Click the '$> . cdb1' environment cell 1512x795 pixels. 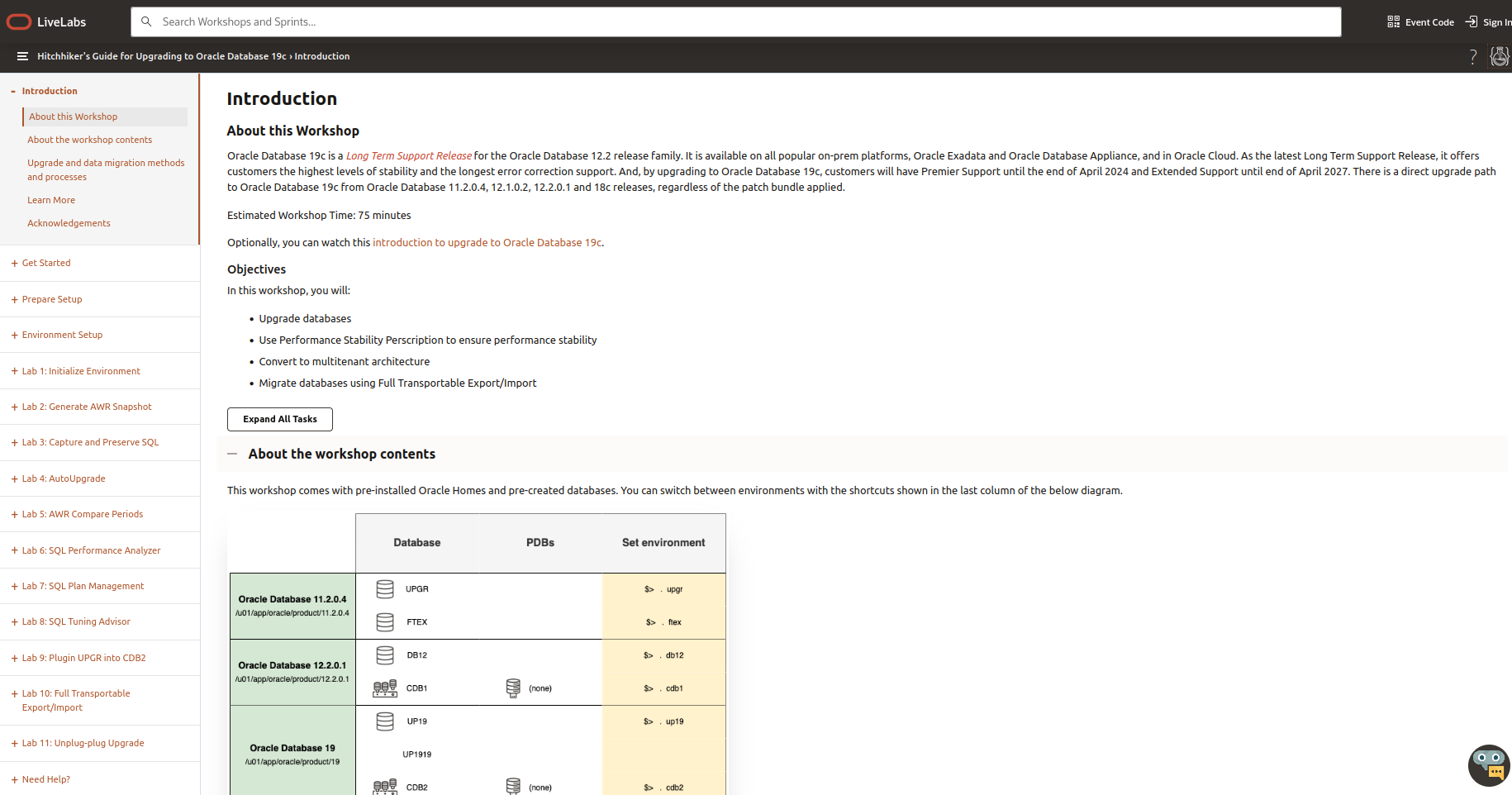pos(663,688)
